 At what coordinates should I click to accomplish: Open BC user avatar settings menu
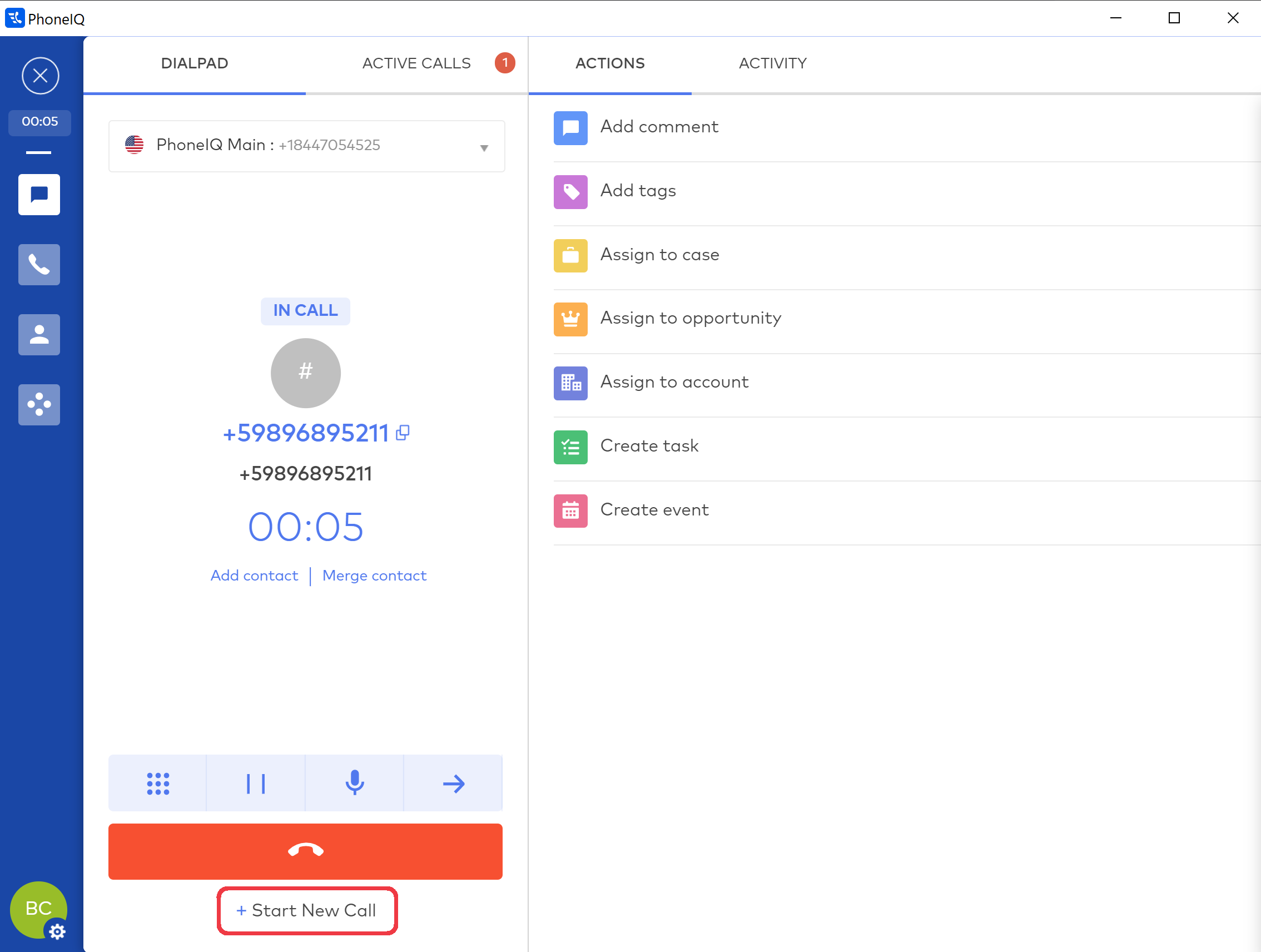click(x=38, y=909)
